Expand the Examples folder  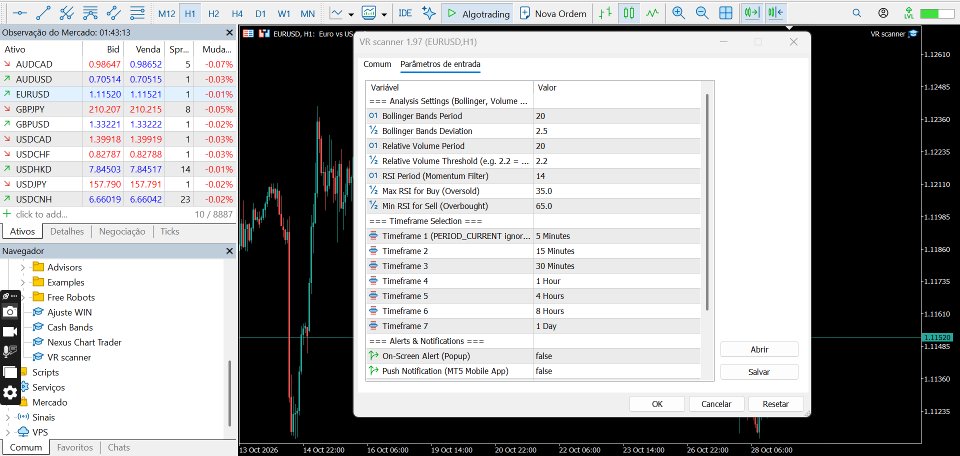click(x=23, y=282)
